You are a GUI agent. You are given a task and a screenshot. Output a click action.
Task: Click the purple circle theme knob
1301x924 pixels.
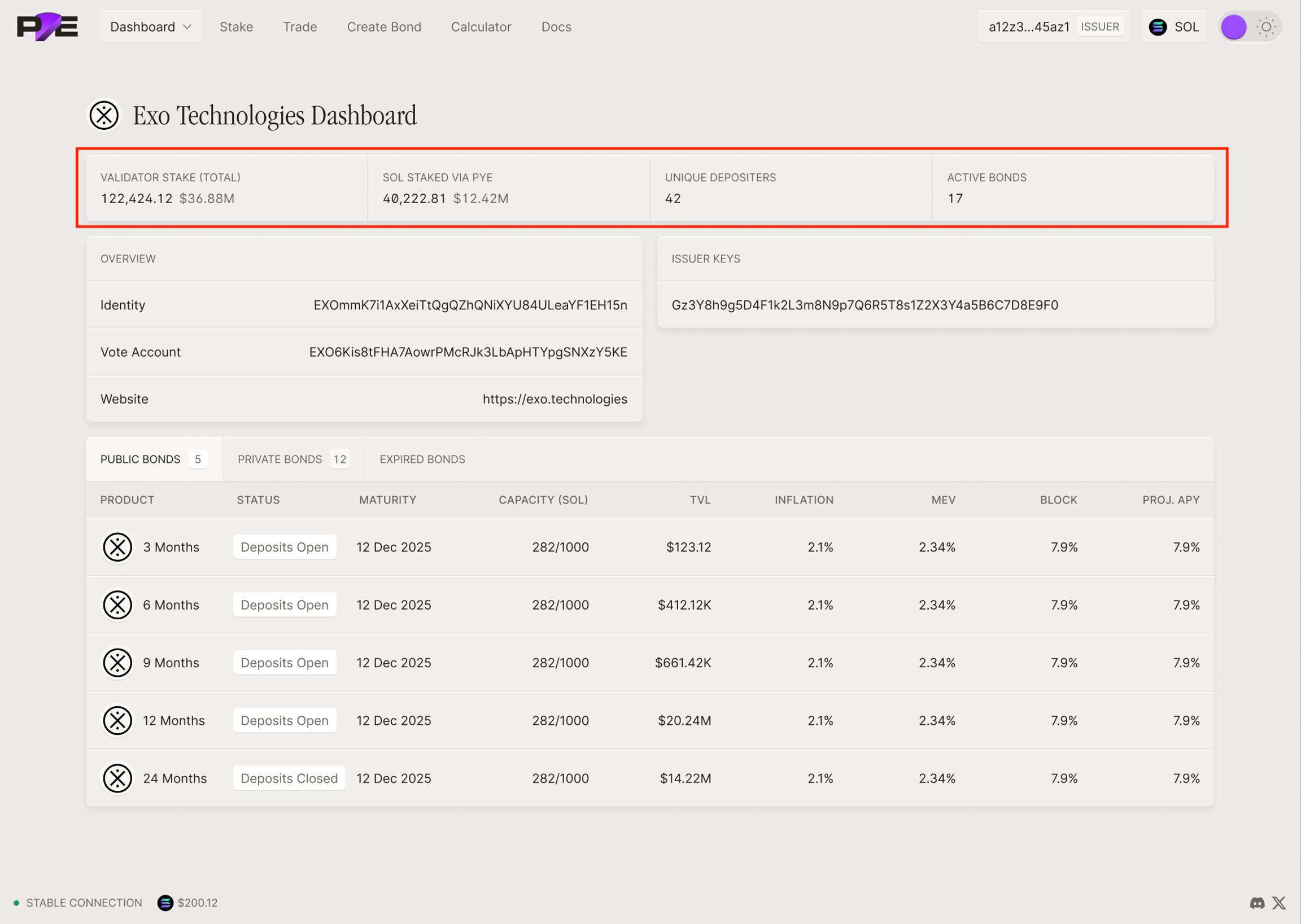click(x=1234, y=27)
